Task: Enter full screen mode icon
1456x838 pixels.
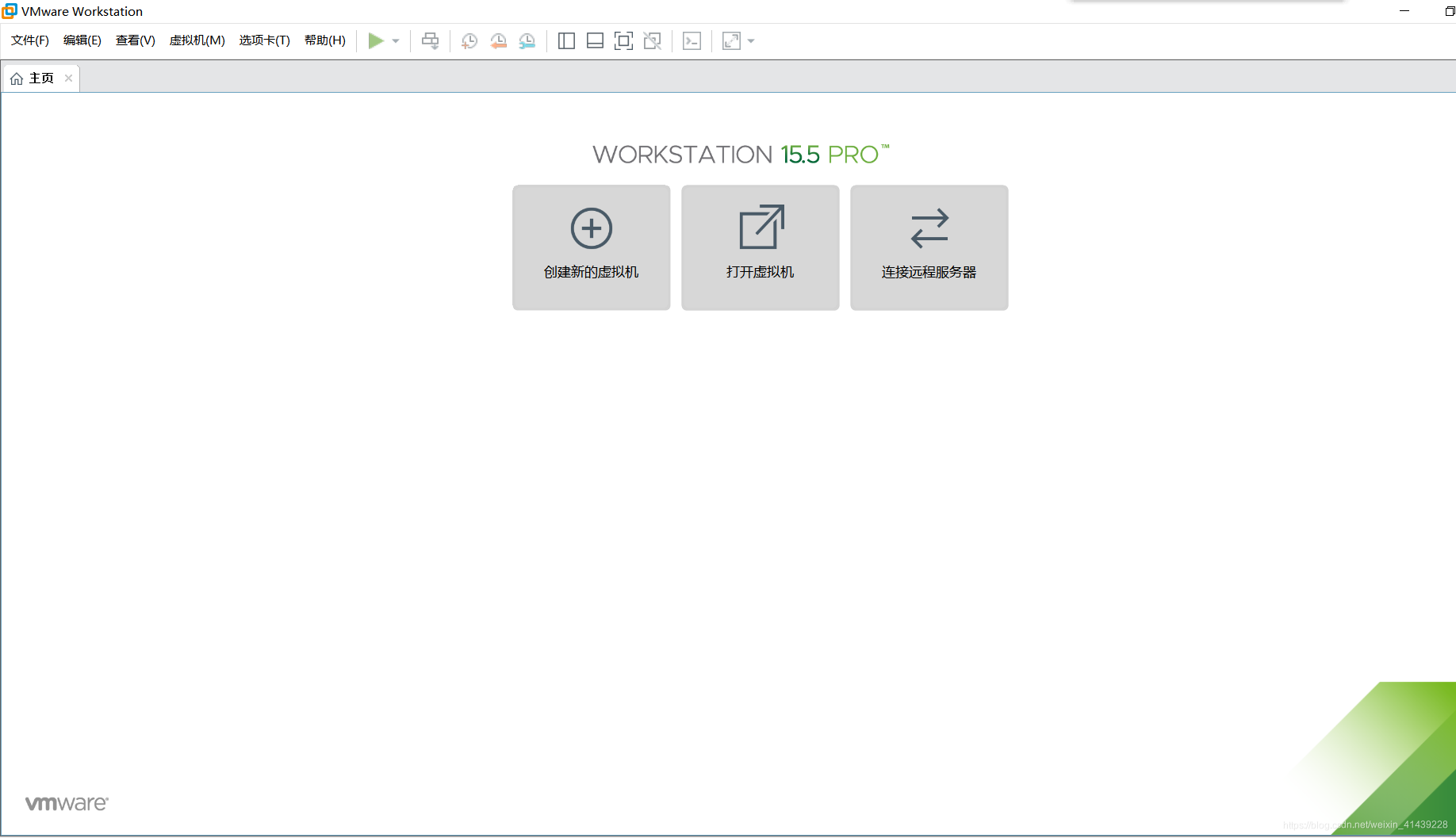Action: click(x=624, y=40)
